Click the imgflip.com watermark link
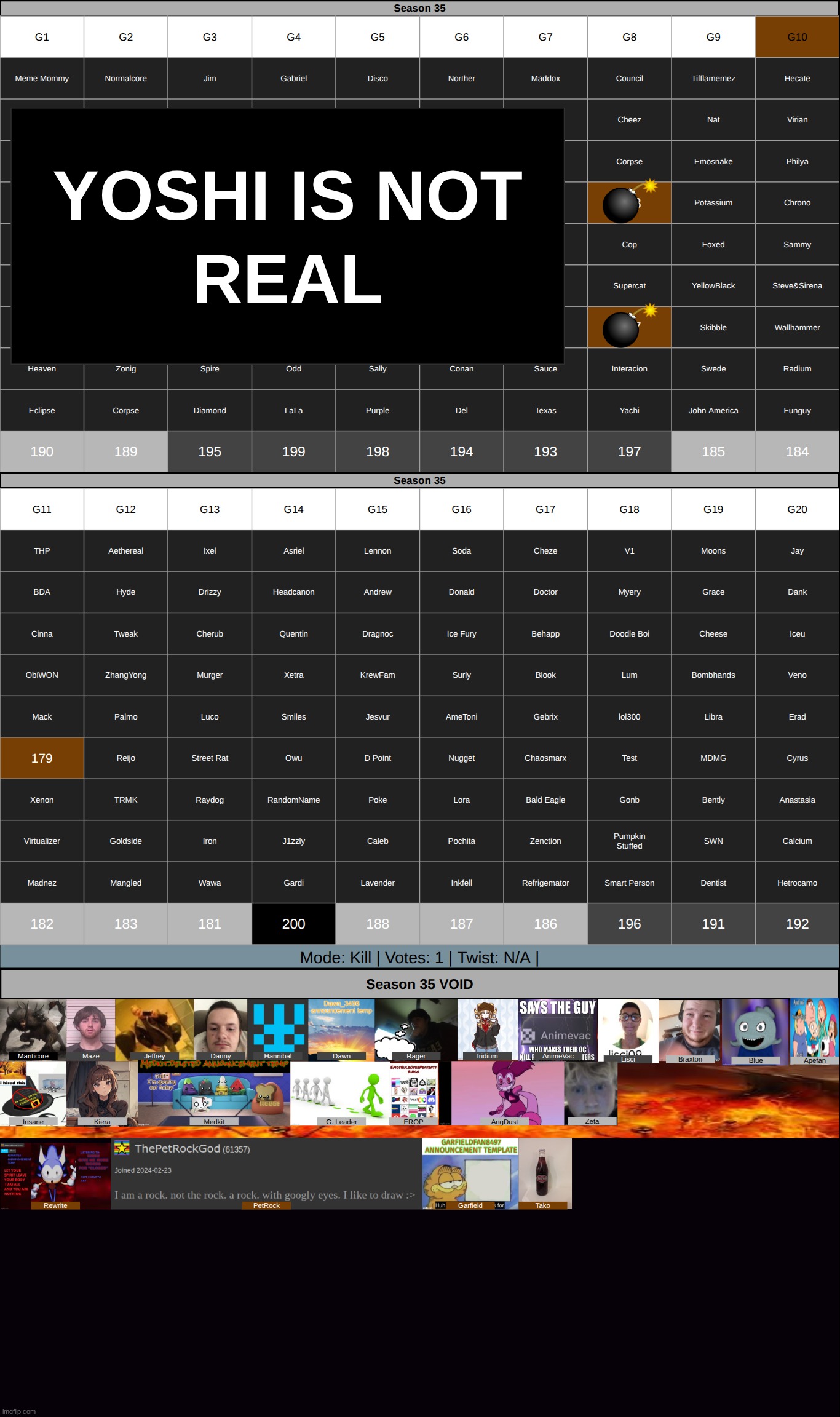The width and height of the screenshot is (840, 1417). pyautogui.click(x=20, y=1411)
